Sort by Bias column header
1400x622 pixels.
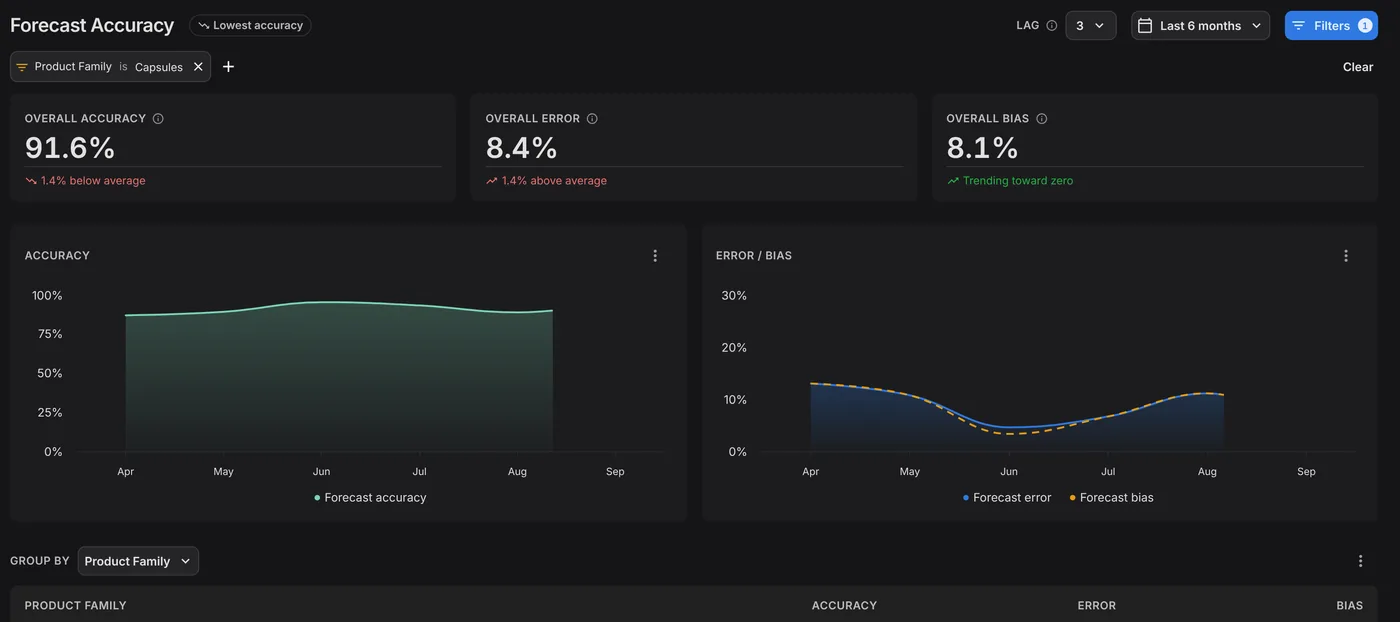coord(1350,606)
